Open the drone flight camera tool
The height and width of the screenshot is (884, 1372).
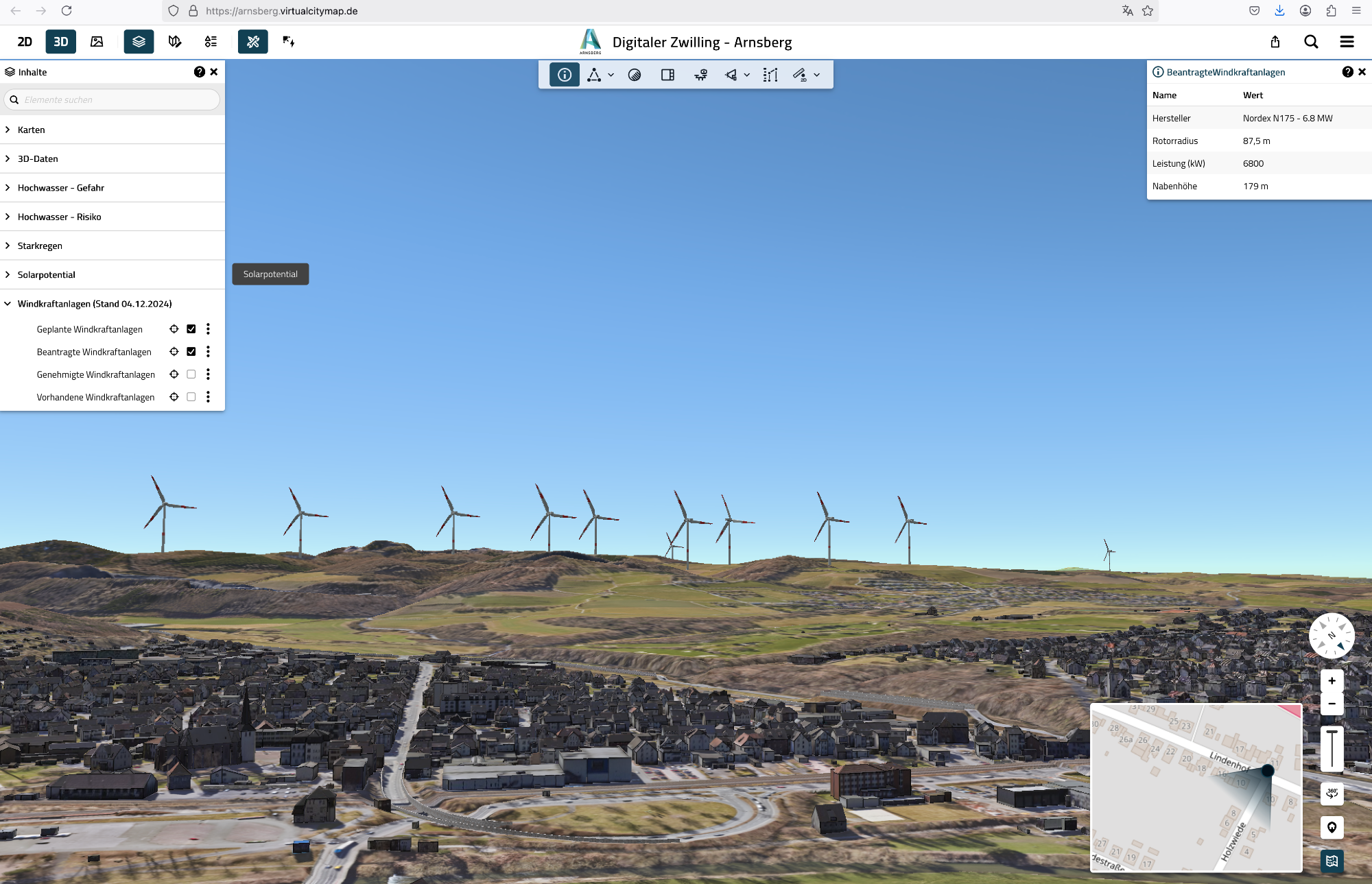pos(700,75)
